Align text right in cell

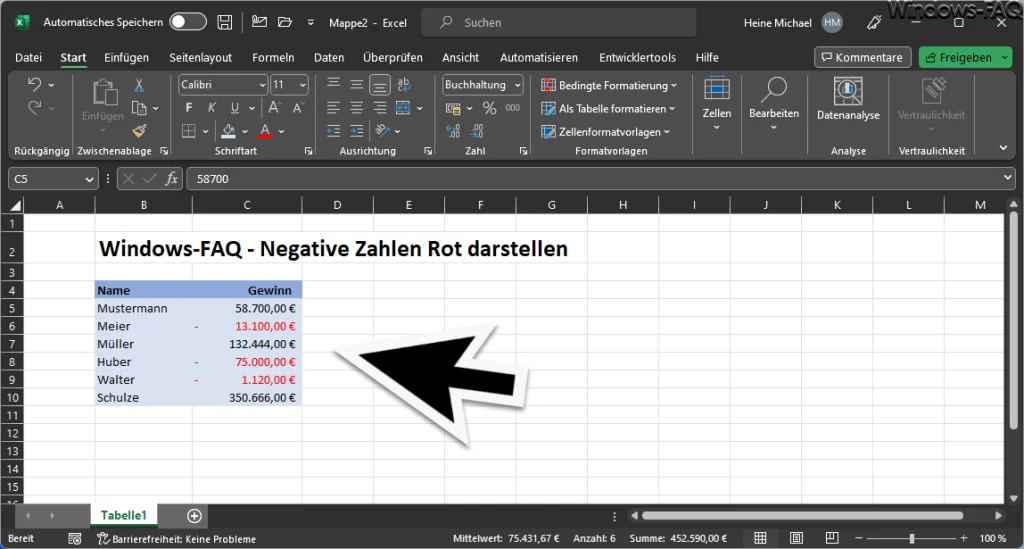(380, 108)
